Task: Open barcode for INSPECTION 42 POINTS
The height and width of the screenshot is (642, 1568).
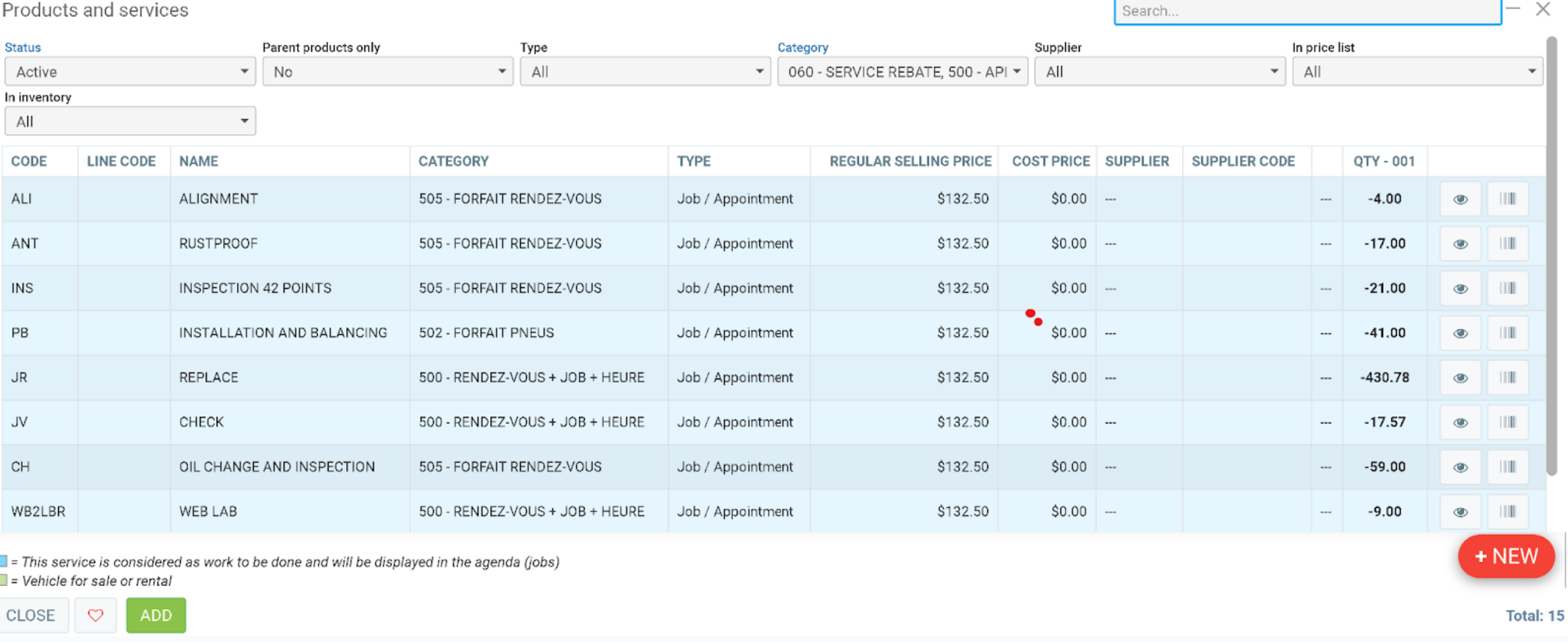Action: tap(1507, 288)
